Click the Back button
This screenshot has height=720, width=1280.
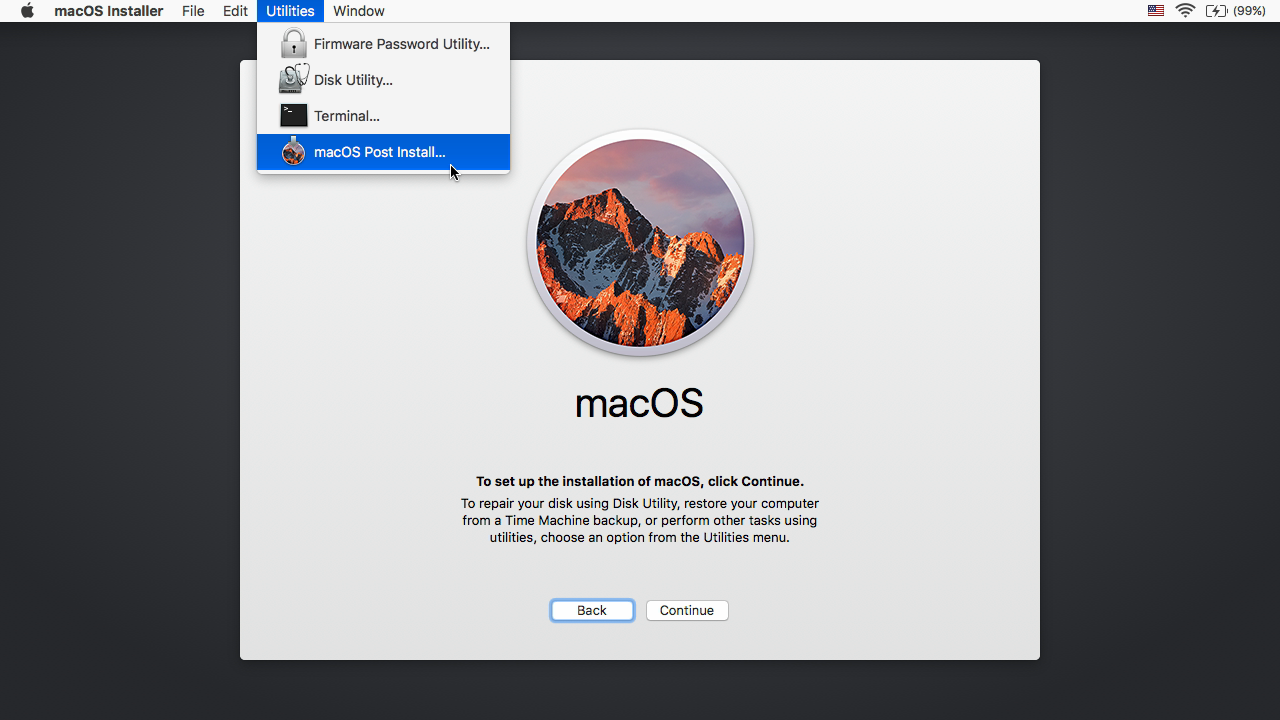coord(592,610)
